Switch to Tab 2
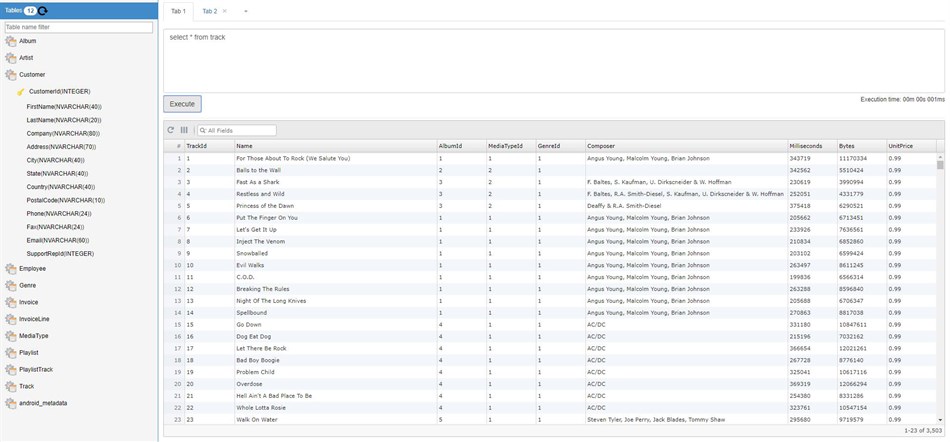This screenshot has width=950, height=442. pos(209,11)
